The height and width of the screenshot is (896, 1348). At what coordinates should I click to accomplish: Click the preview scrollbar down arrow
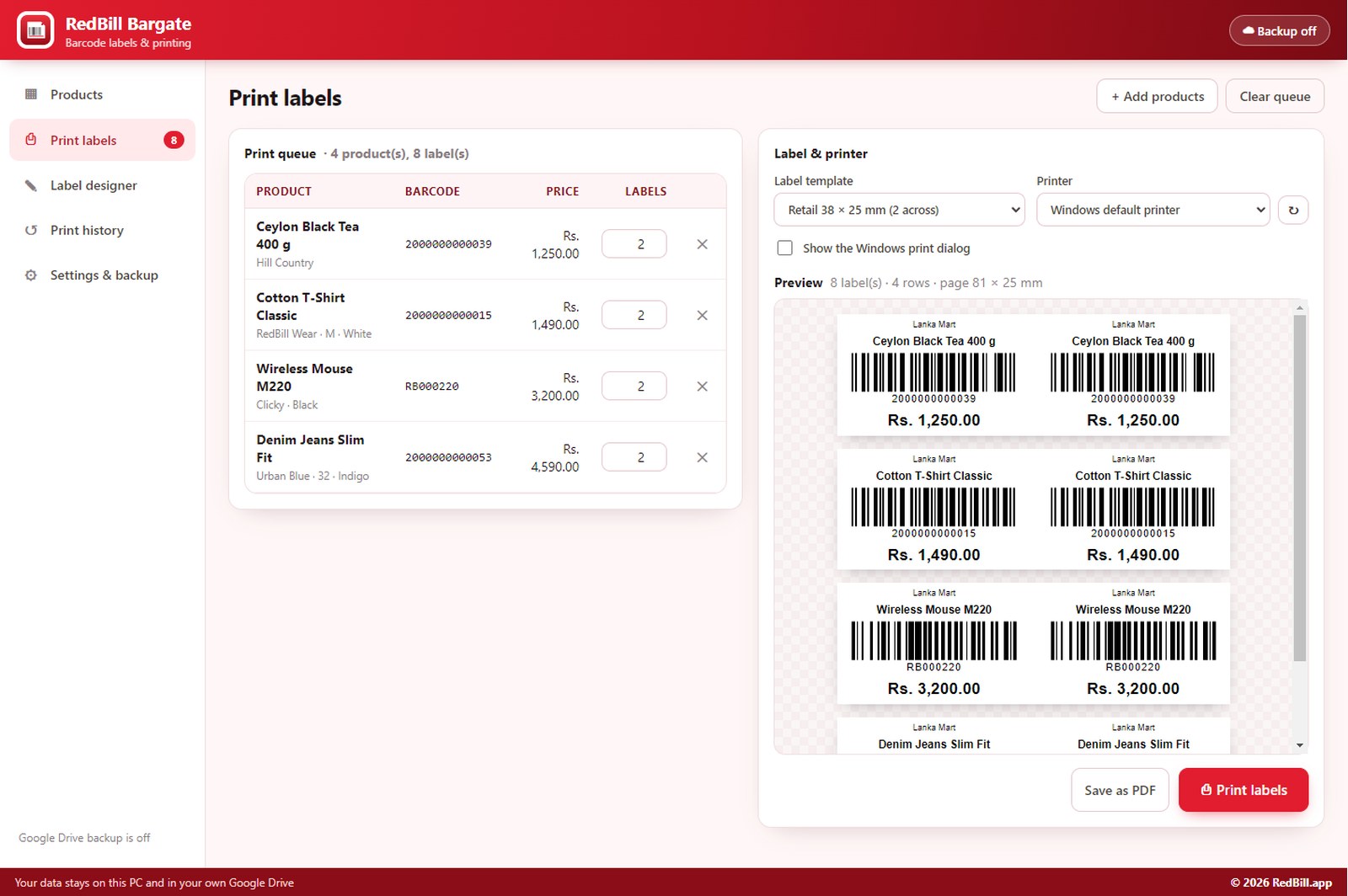[1299, 745]
